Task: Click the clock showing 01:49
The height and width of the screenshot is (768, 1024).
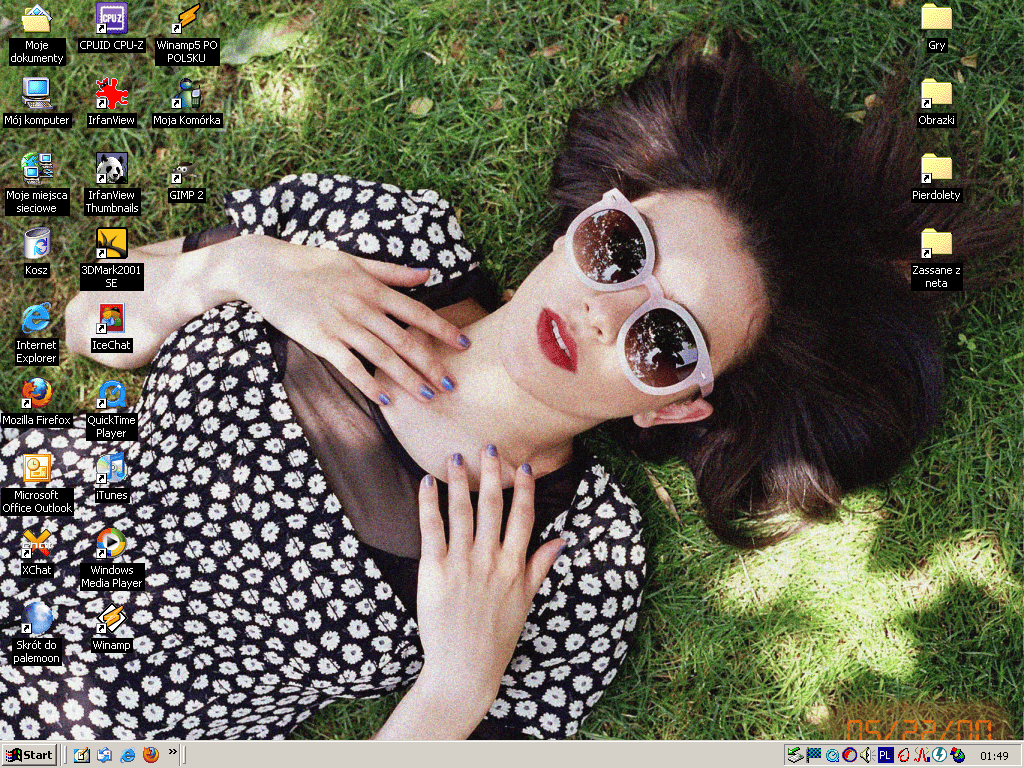Action: point(994,755)
